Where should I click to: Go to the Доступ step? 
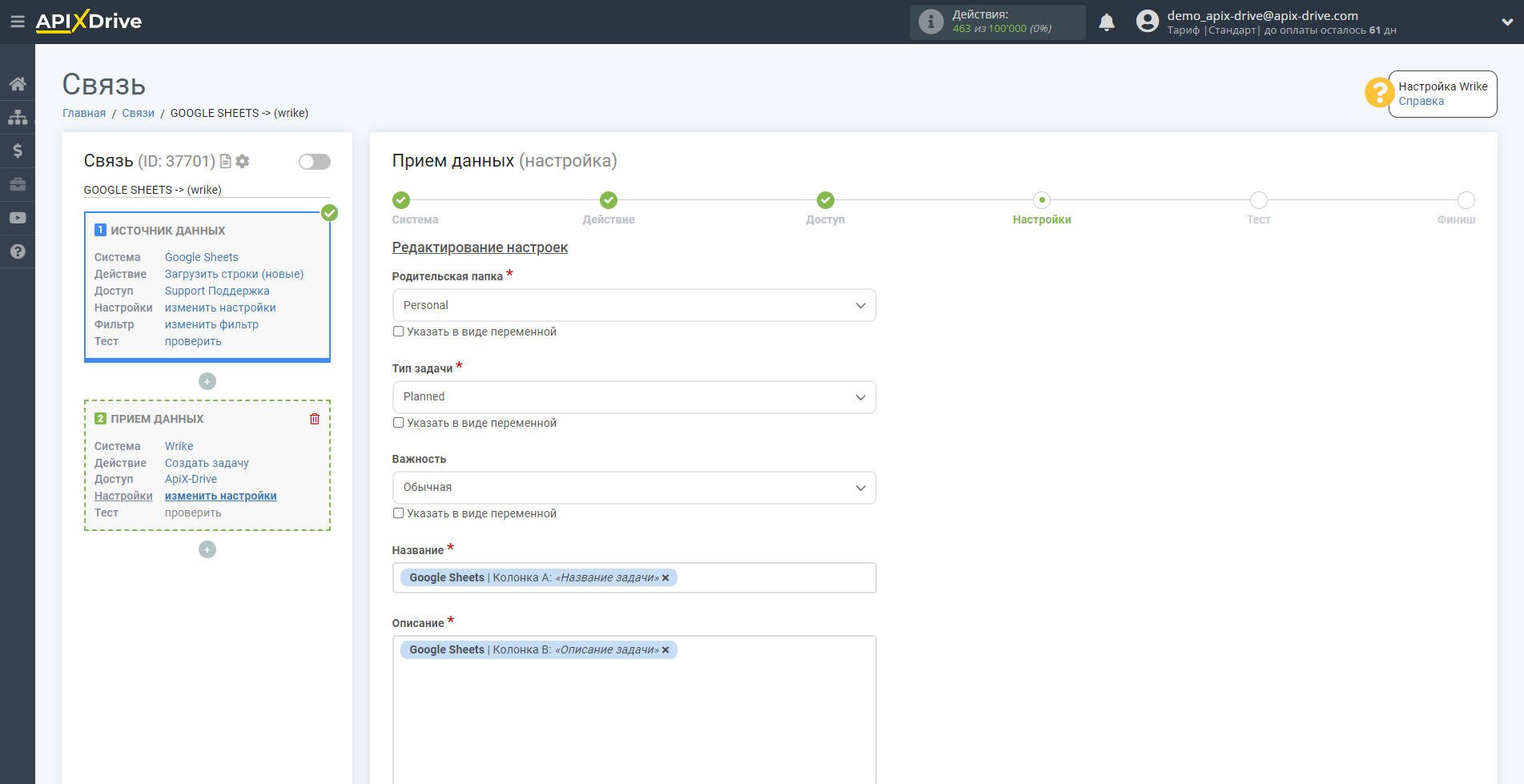(x=826, y=200)
